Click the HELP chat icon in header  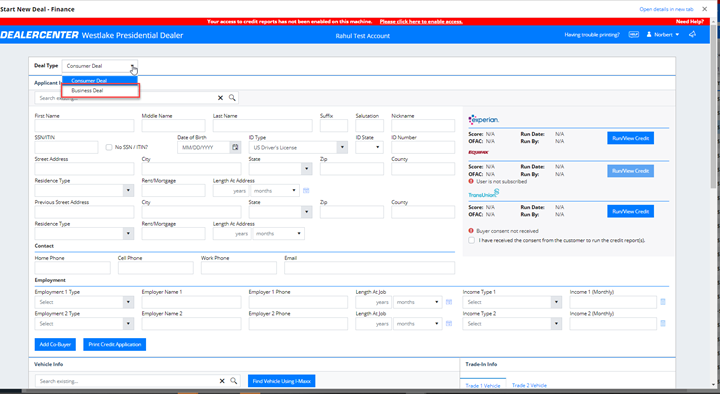(634, 34)
